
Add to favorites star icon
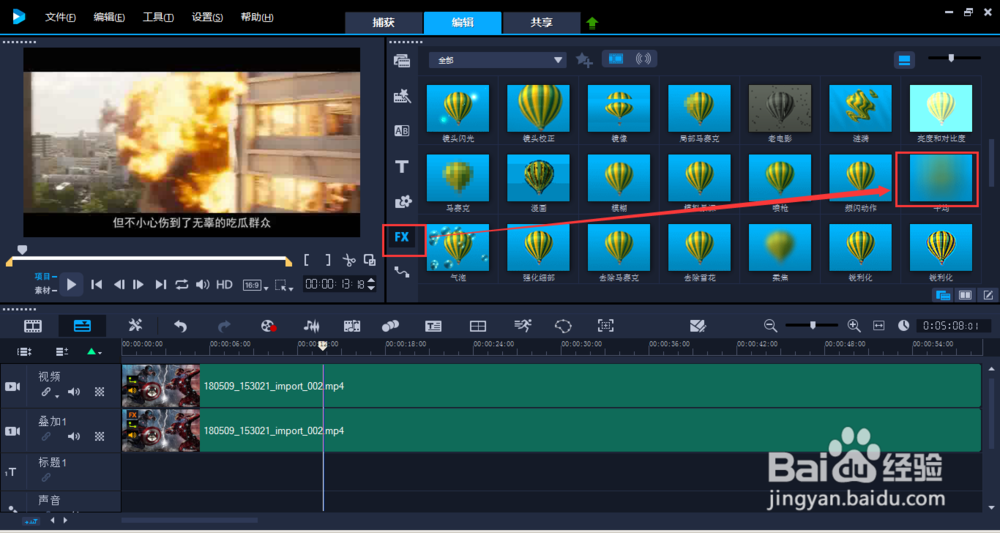(x=584, y=60)
